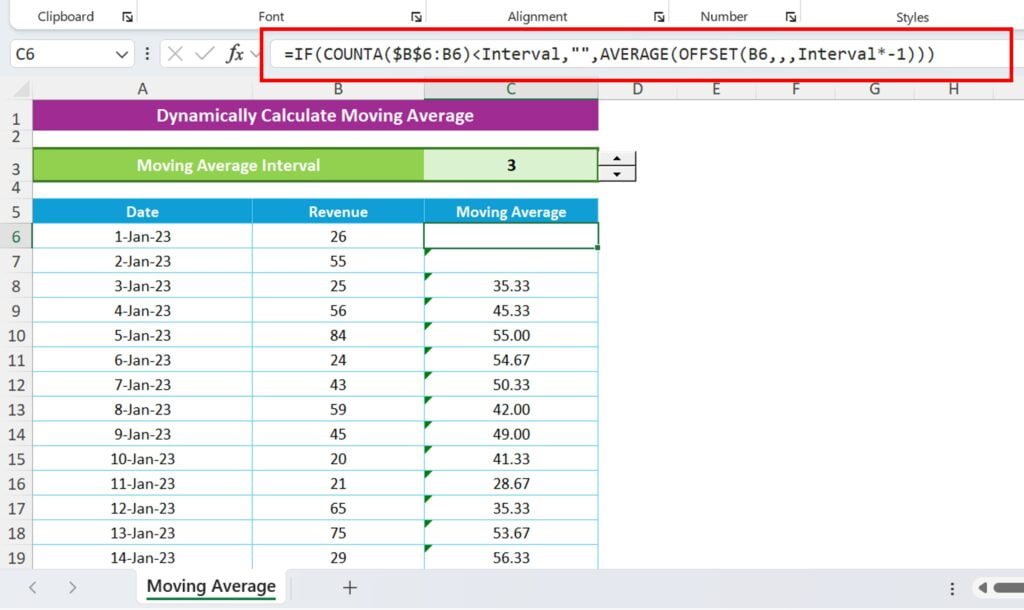Viewport: 1024px width, 610px height.
Task: Go to previous sheet arrow
Action: pos(33,588)
